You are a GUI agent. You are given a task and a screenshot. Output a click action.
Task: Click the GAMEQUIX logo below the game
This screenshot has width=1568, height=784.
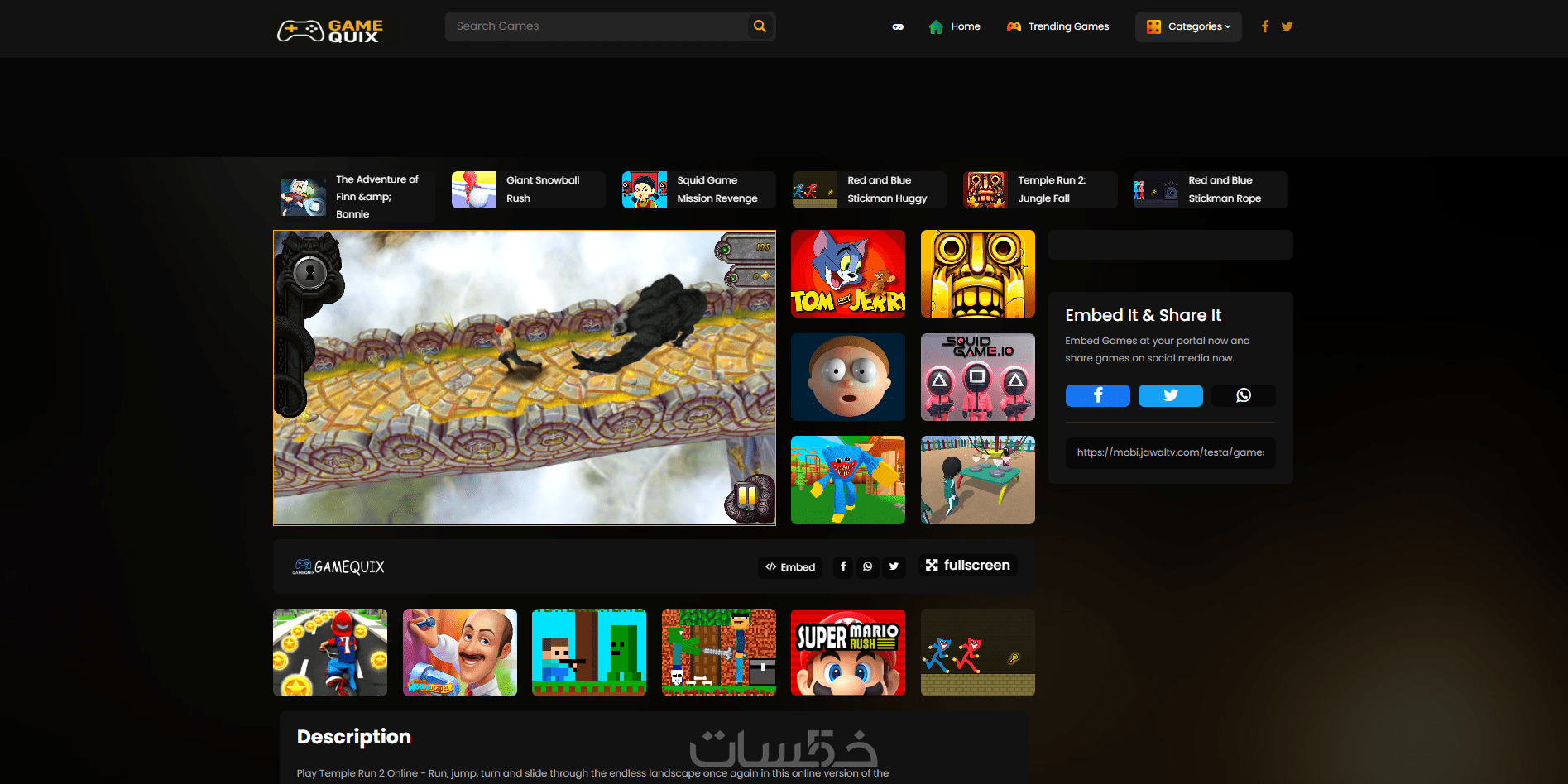coord(338,566)
